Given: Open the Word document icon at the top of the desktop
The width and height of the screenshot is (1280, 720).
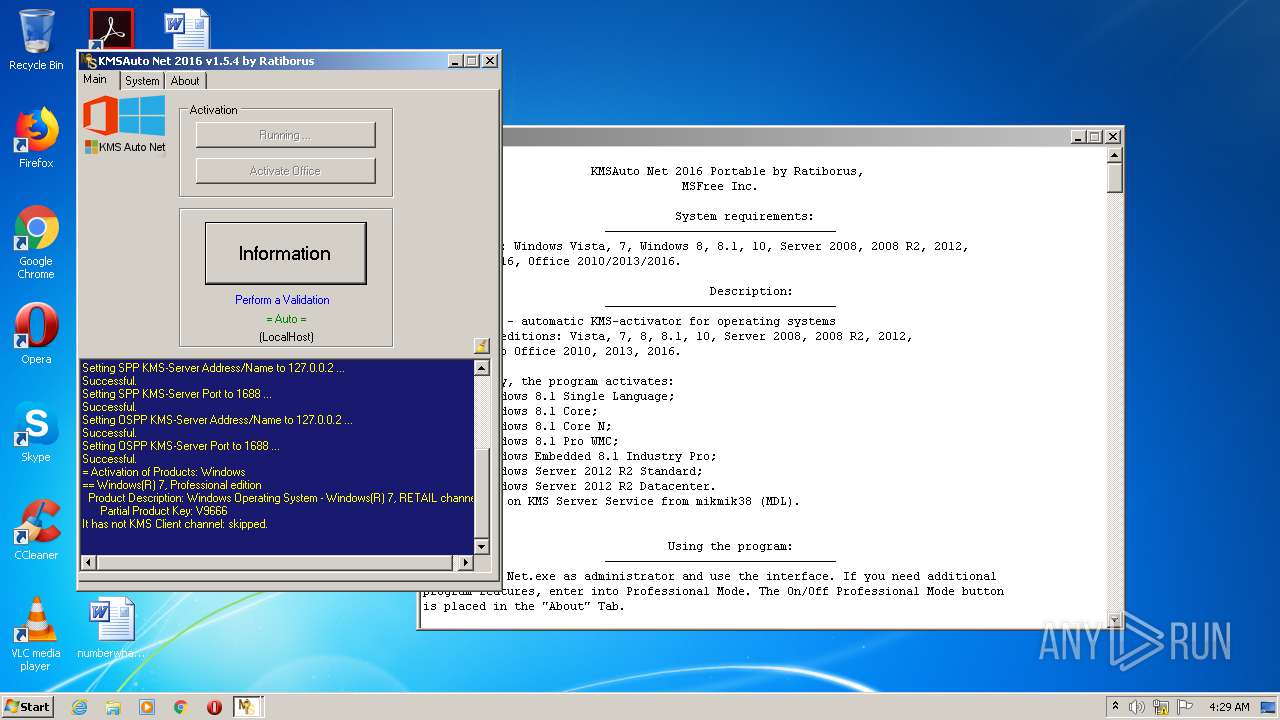Looking at the screenshot, I should (x=187, y=28).
